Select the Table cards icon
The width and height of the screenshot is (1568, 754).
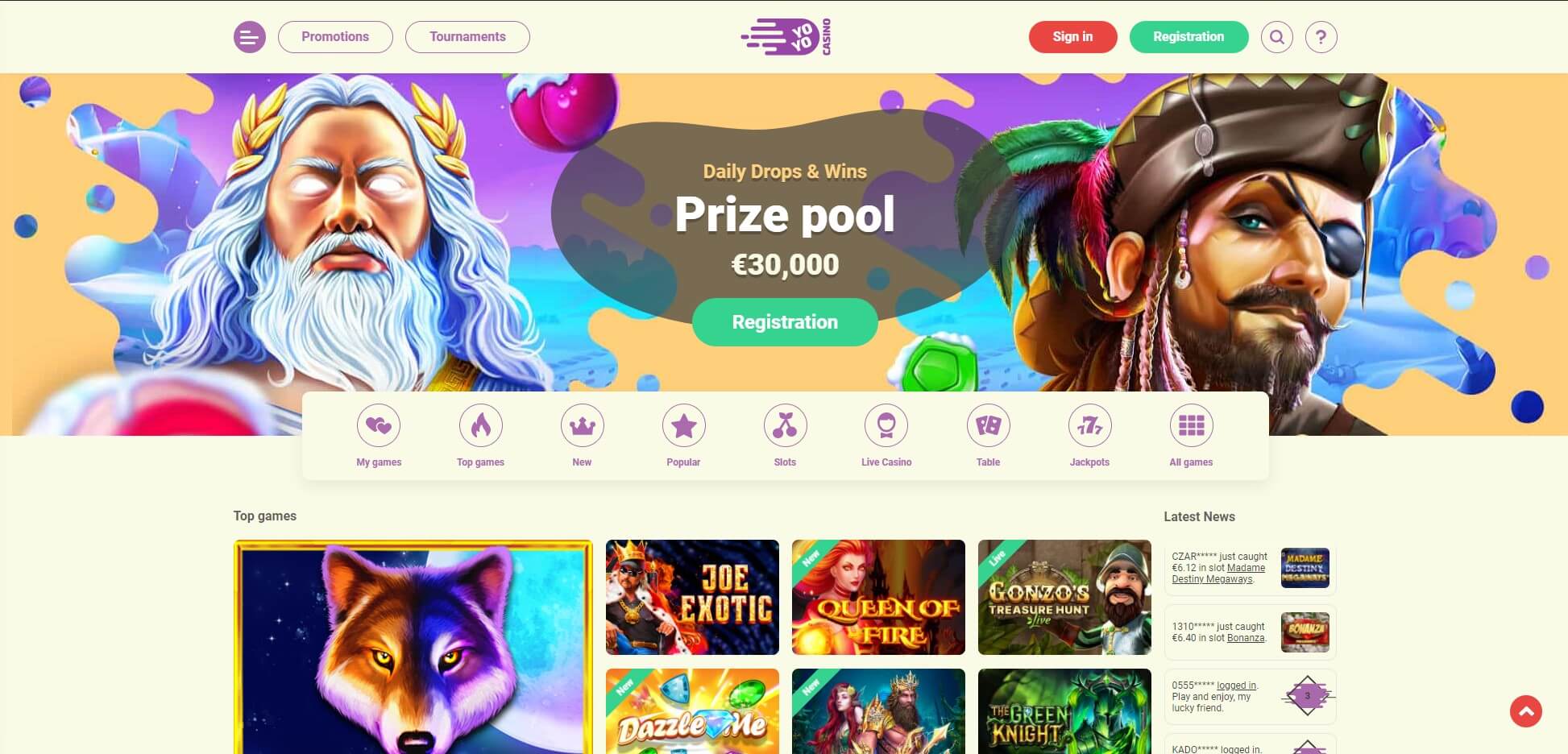989,425
